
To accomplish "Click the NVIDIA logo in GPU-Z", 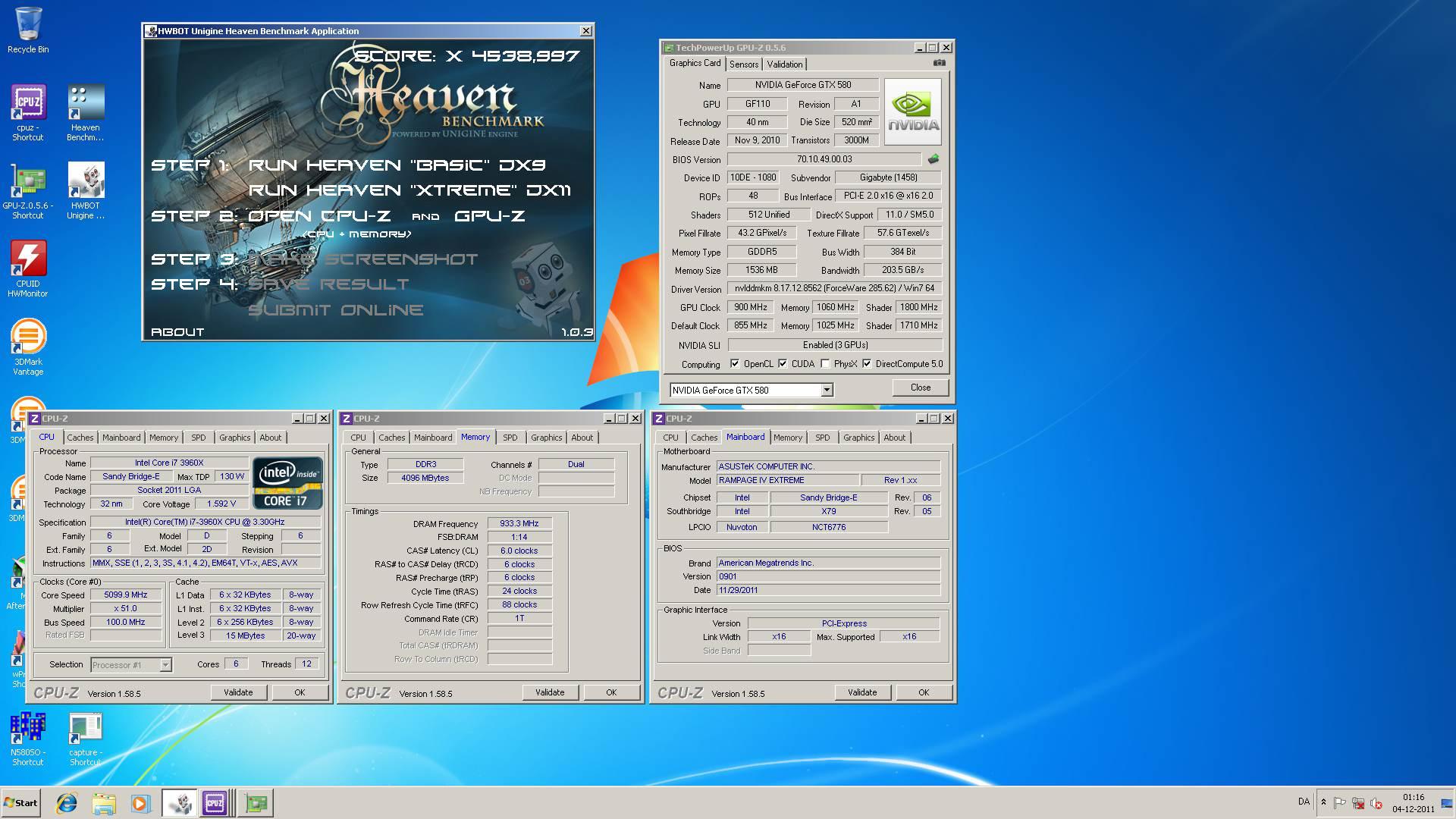I will [913, 111].
